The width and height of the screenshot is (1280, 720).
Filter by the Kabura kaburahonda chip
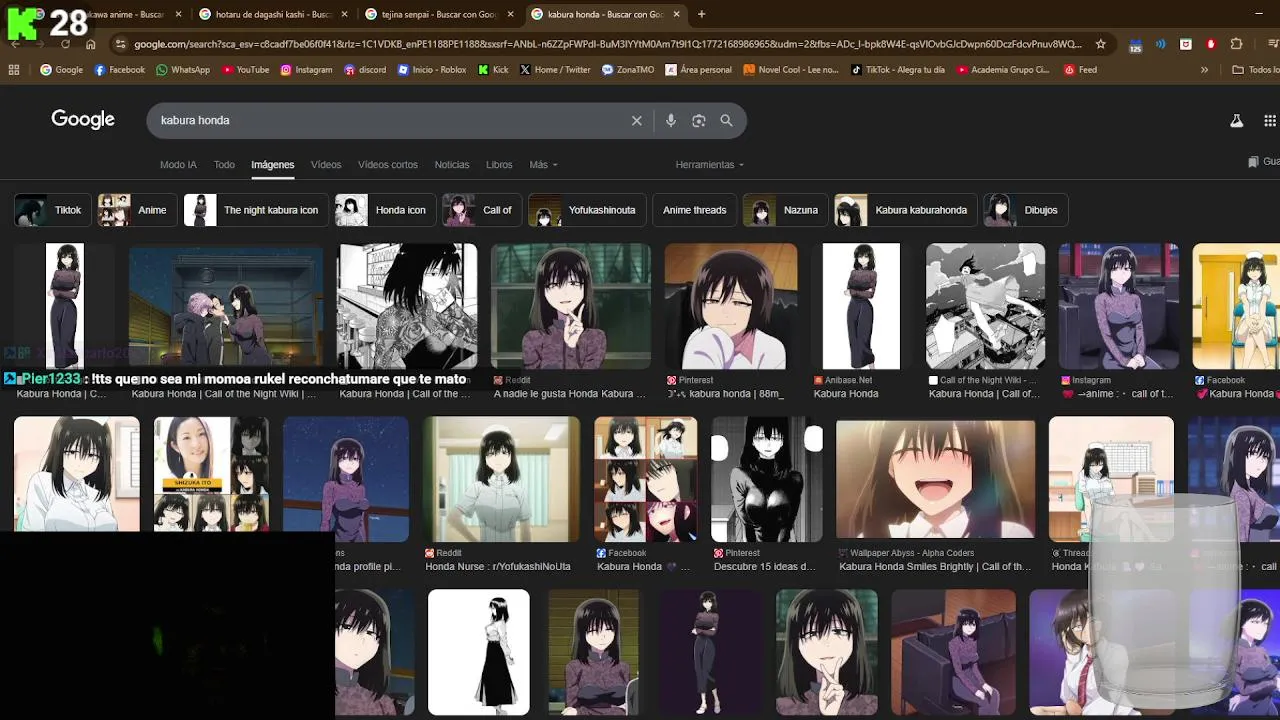click(x=905, y=210)
